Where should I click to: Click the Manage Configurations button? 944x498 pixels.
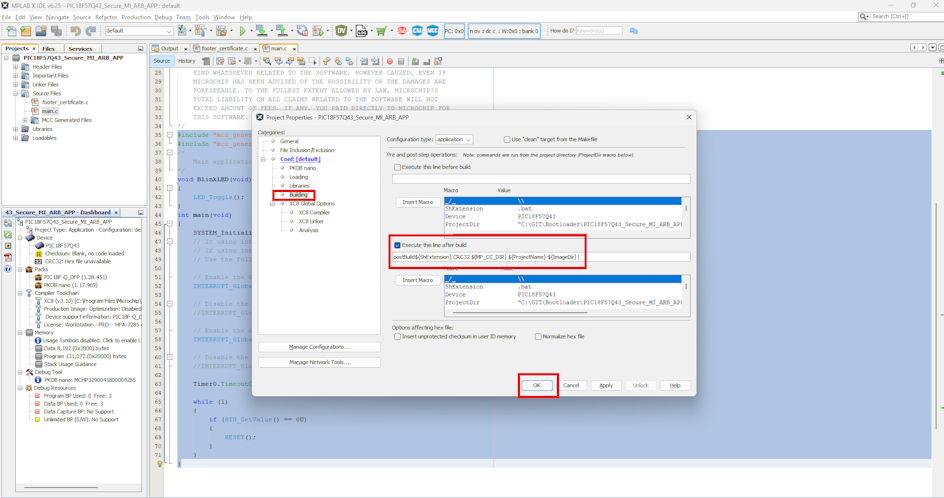318,347
